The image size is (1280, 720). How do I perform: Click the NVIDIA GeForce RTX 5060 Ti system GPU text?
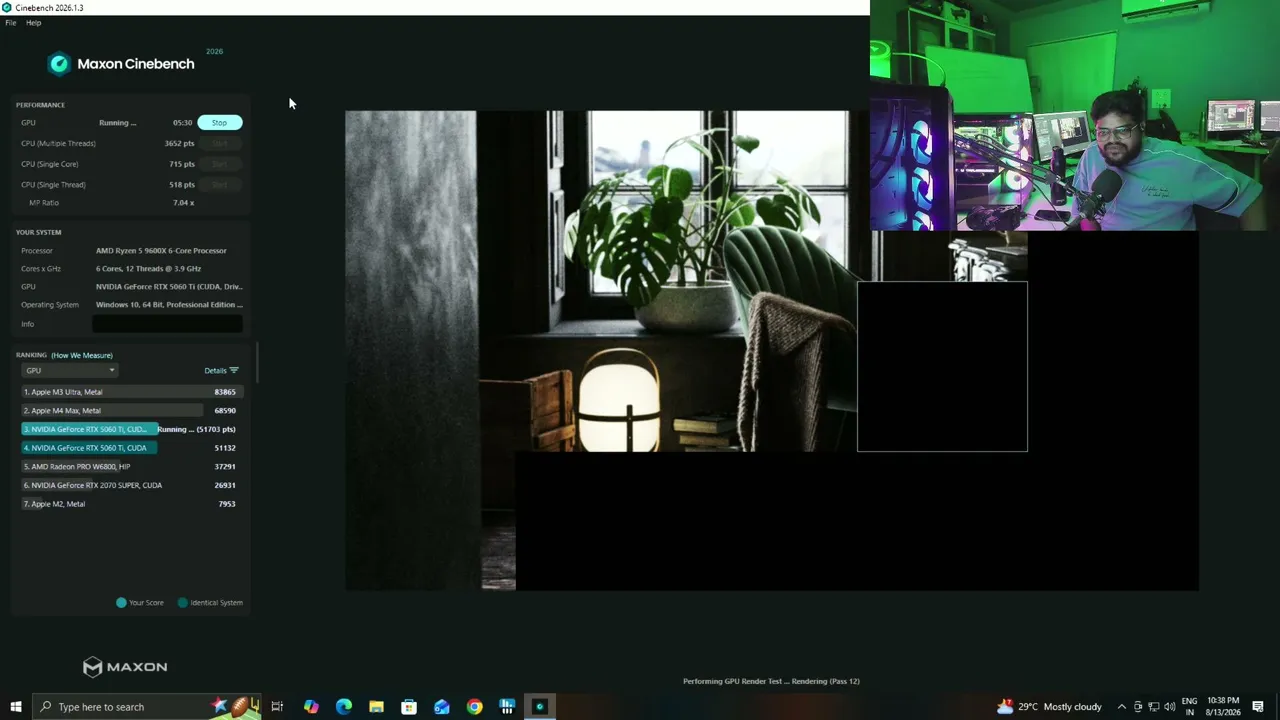click(x=169, y=287)
